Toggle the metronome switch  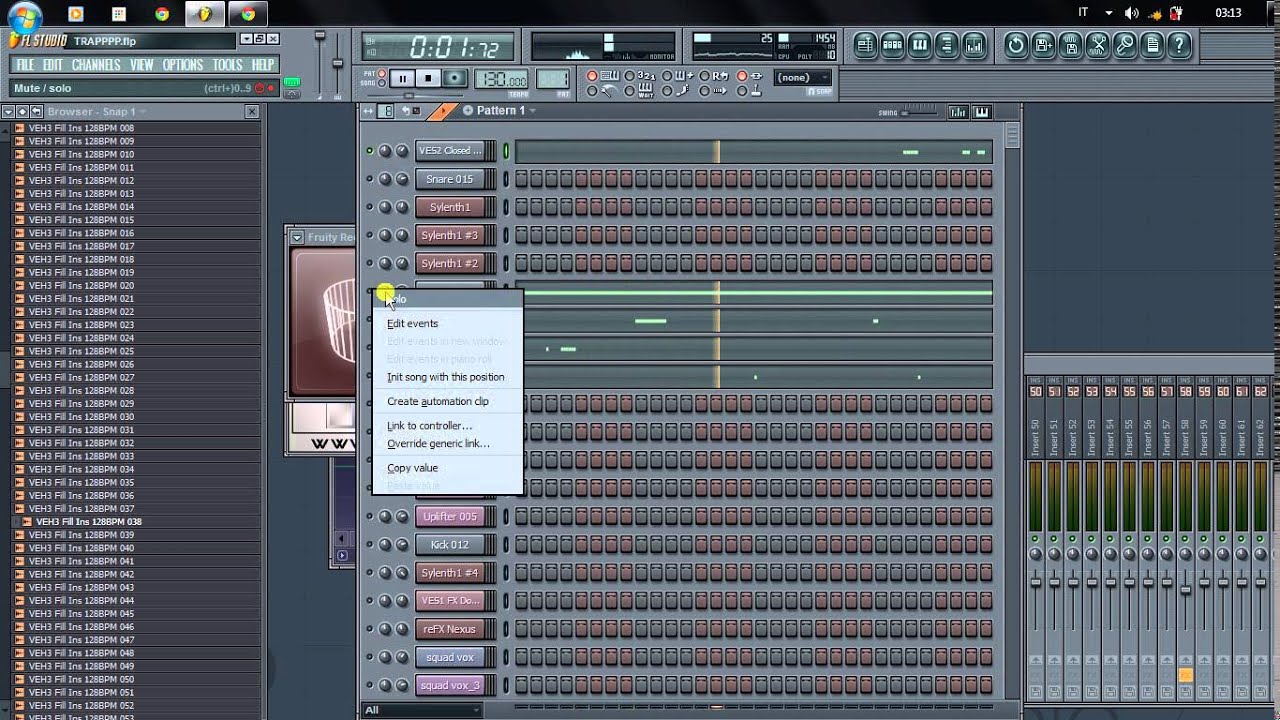point(592,91)
